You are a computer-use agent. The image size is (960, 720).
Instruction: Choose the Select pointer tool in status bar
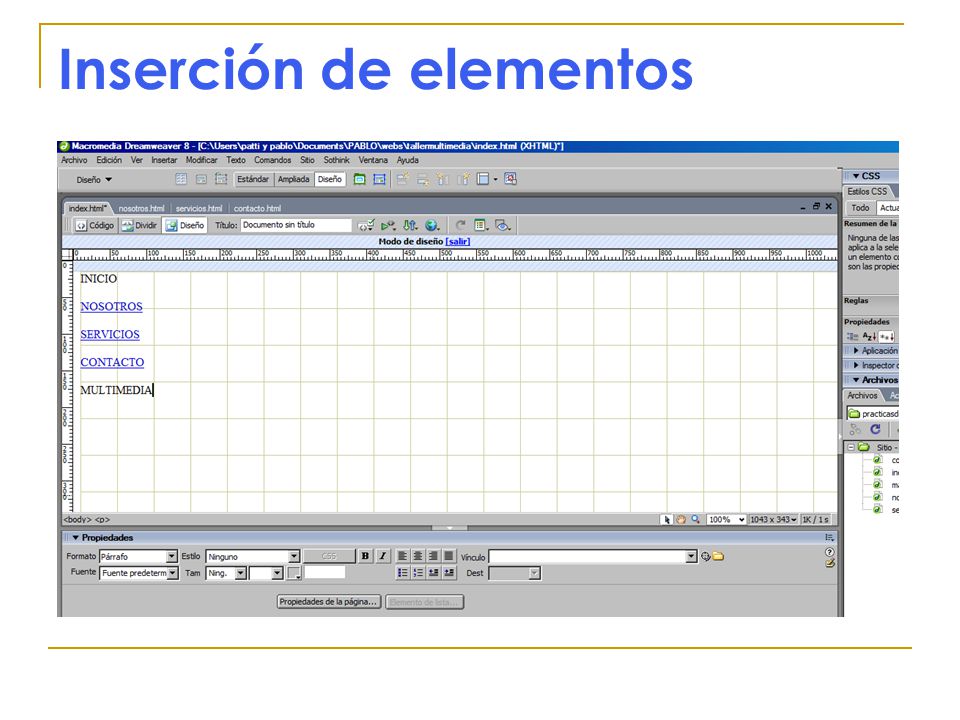(x=667, y=519)
